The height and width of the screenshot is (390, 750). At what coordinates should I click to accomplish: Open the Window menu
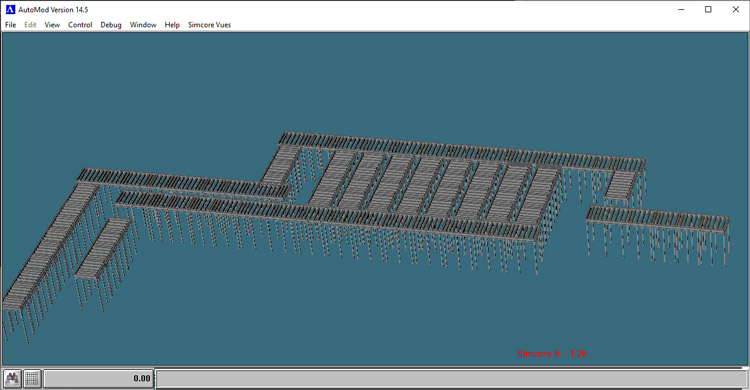(x=143, y=25)
